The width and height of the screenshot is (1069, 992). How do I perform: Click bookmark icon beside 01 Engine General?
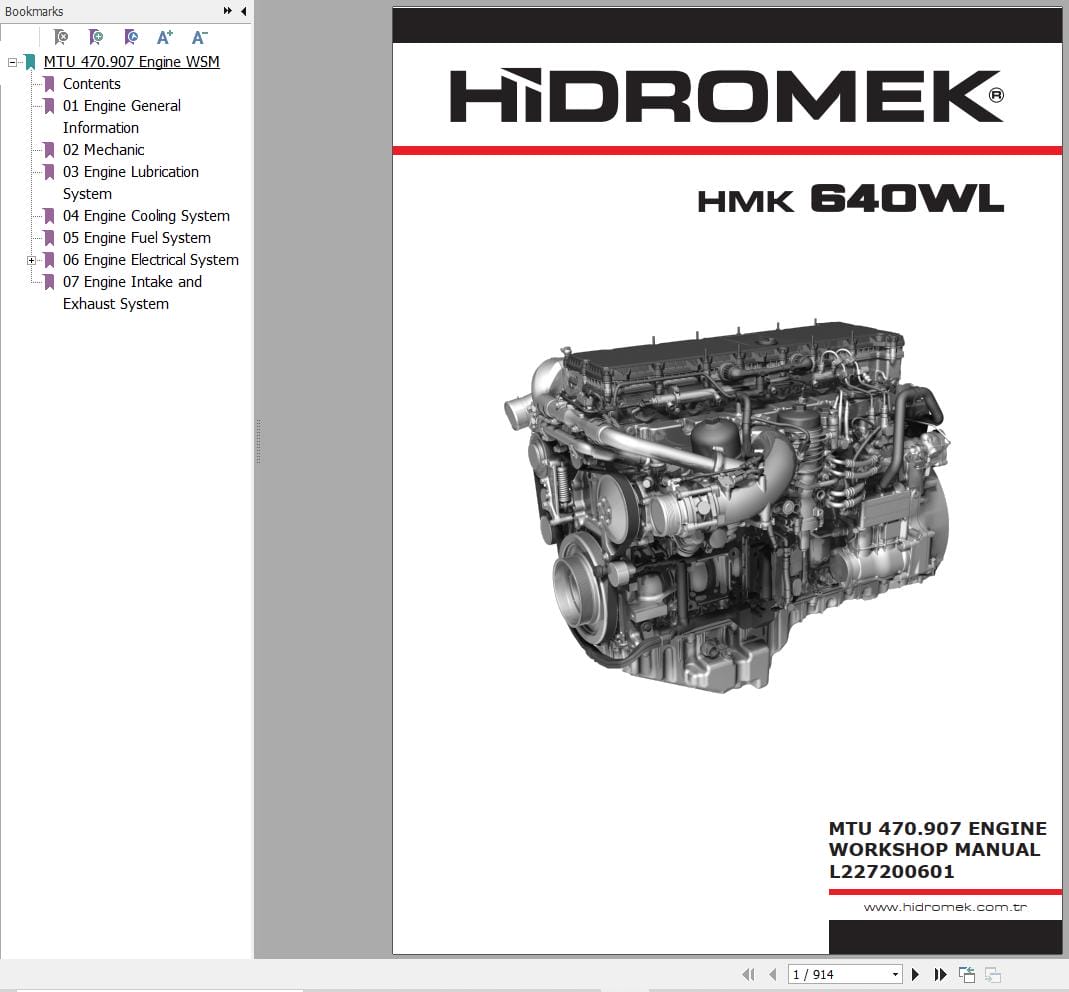pos(49,106)
